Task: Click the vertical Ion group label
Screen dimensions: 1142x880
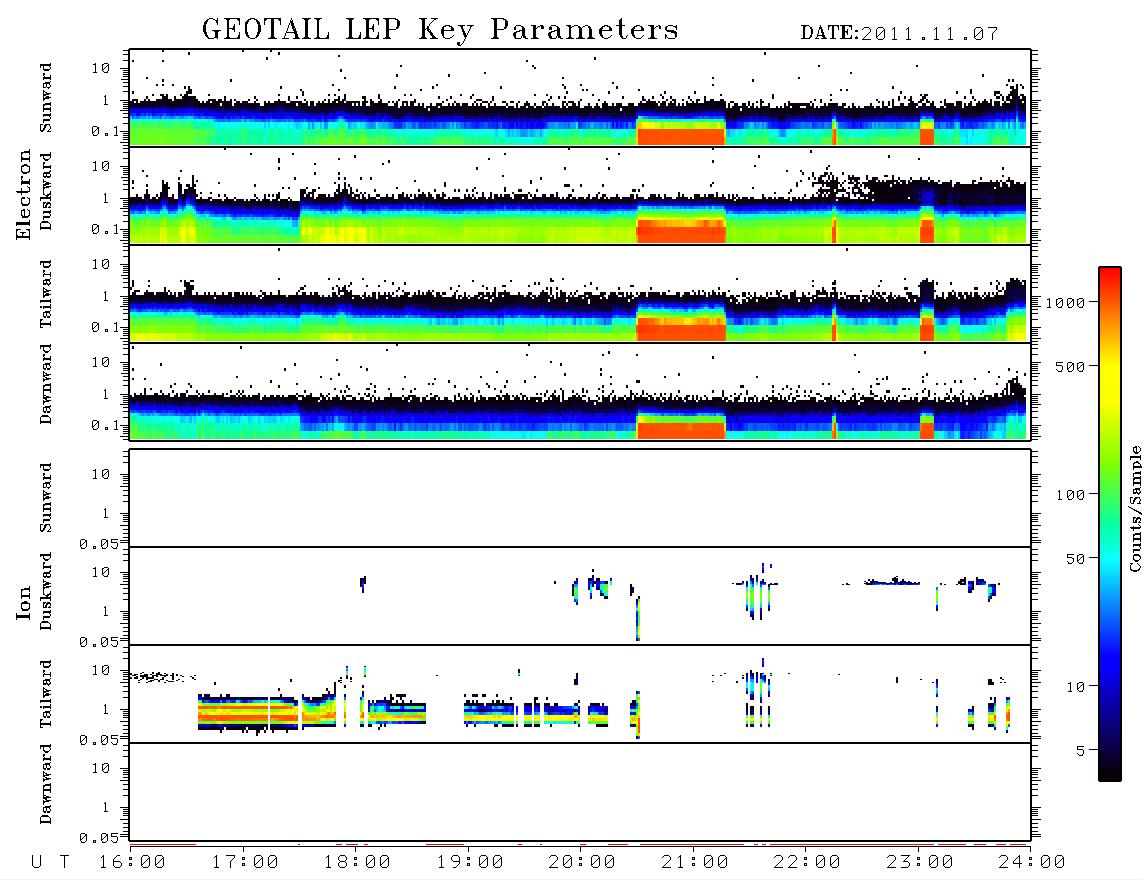Action: pyautogui.click(x=24, y=602)
